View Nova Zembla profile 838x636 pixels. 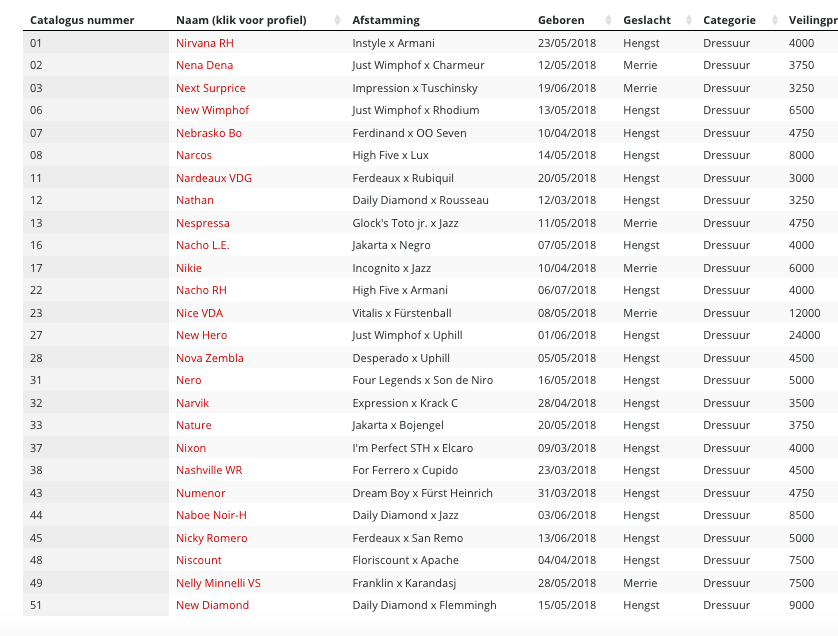[x=210, y=358]
